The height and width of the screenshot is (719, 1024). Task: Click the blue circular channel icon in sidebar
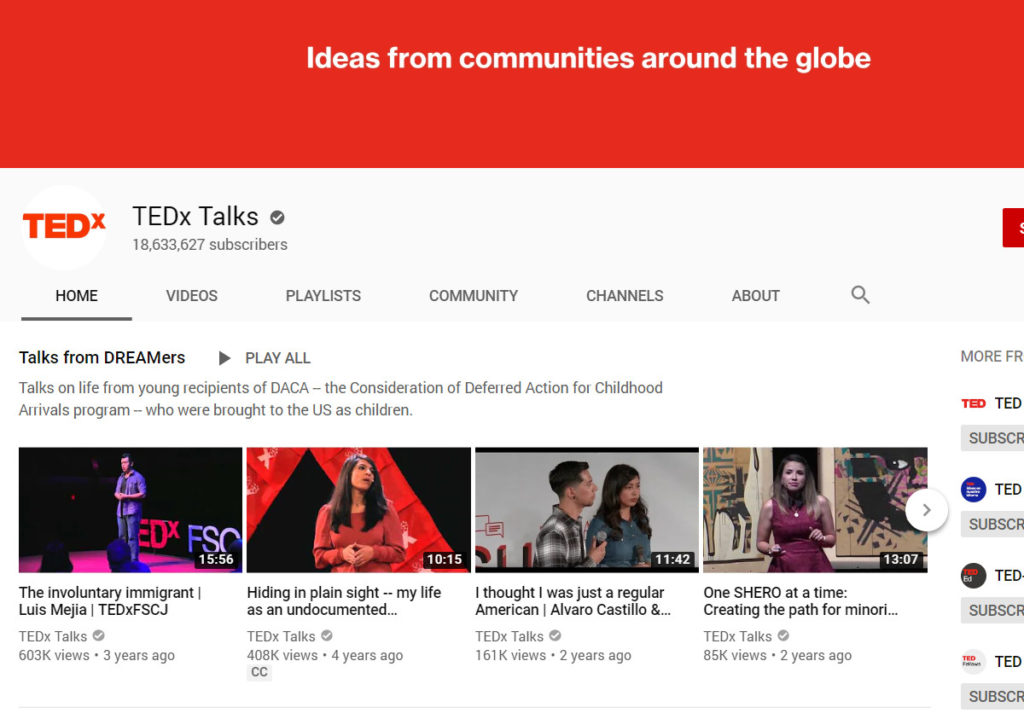click(973, 489)
